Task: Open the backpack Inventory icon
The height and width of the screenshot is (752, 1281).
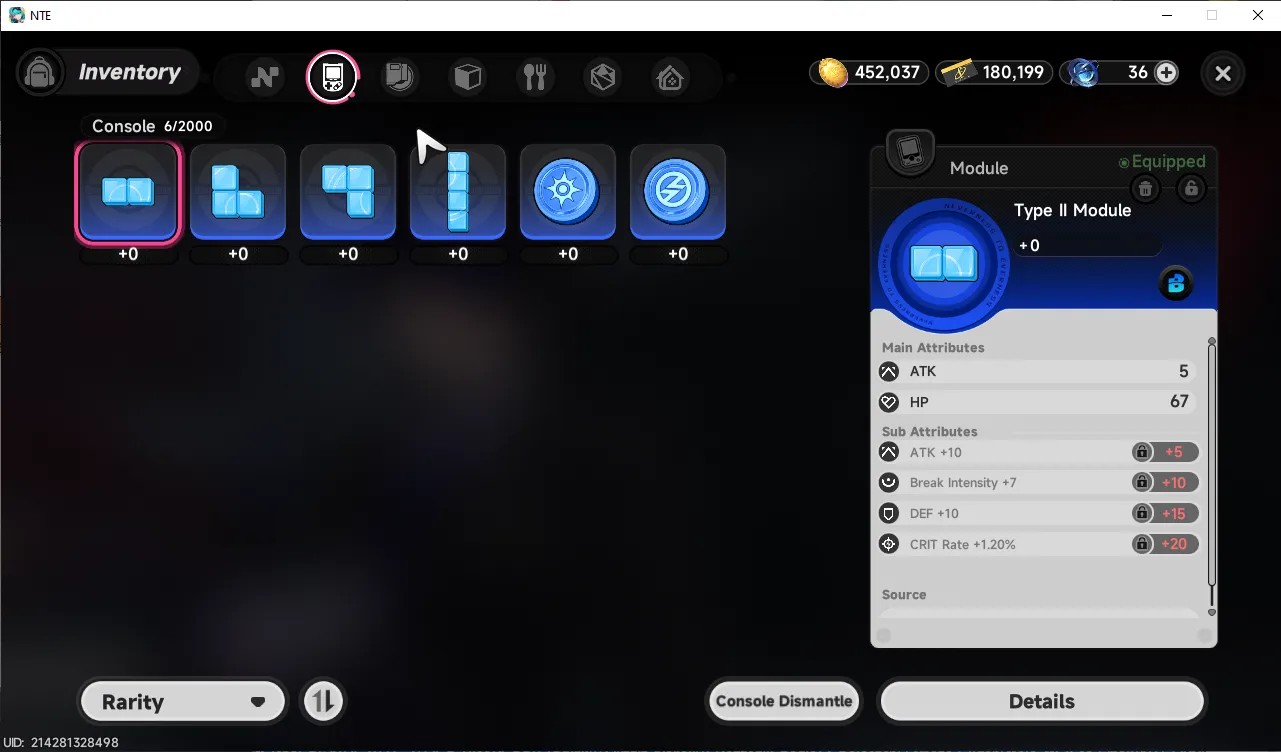Action: point(40,73)
